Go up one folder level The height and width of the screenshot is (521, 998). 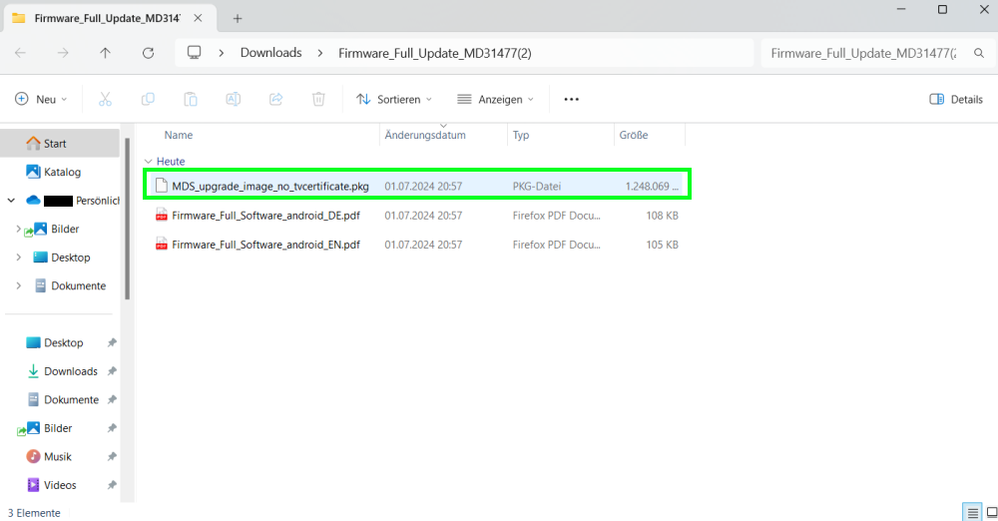(105, 53)
